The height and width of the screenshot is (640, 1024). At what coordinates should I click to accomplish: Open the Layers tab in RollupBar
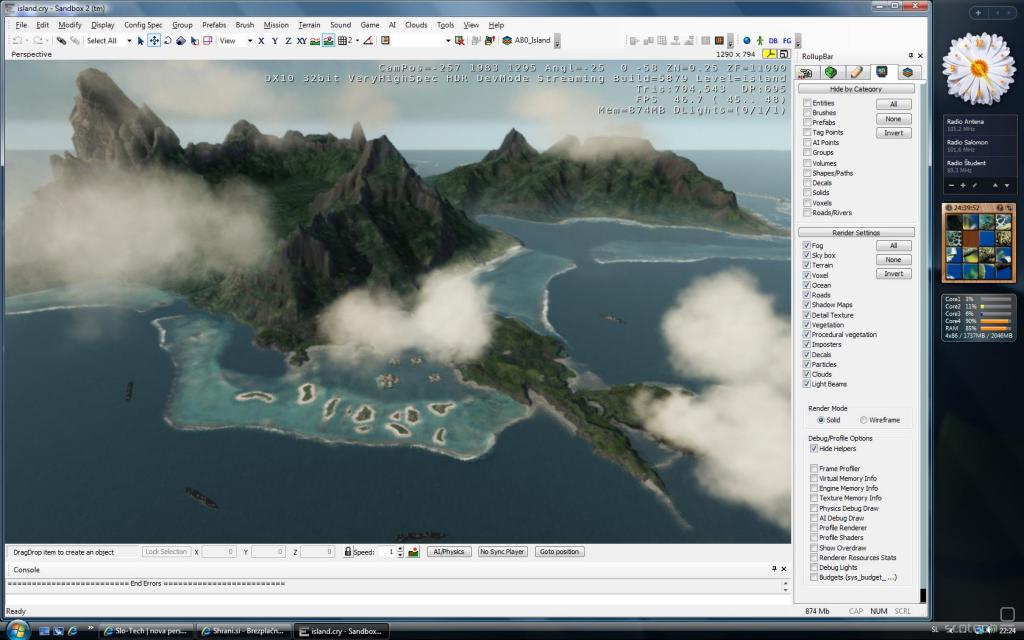tap(907, 72)
